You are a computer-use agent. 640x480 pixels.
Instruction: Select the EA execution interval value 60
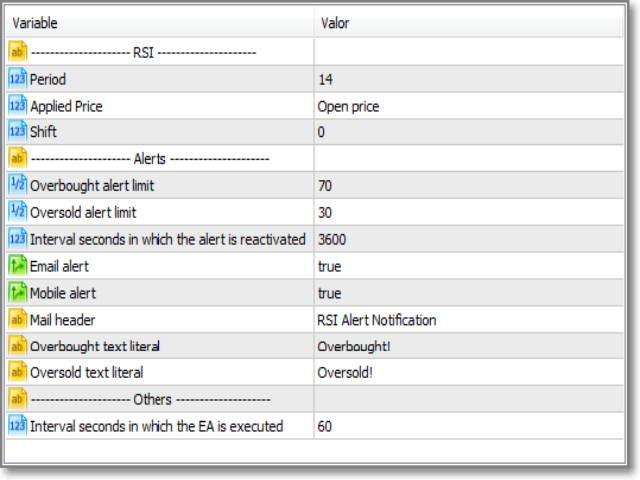coord(325,426)
